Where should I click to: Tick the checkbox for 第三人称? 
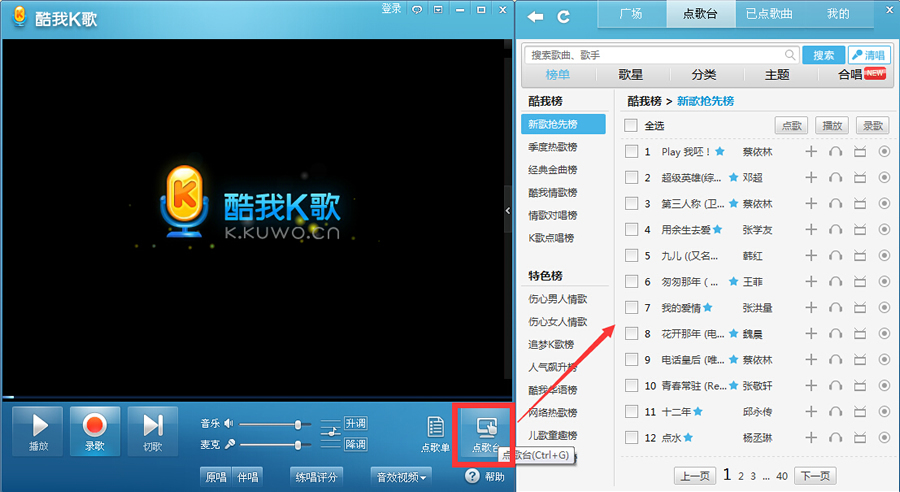[631, 203]
